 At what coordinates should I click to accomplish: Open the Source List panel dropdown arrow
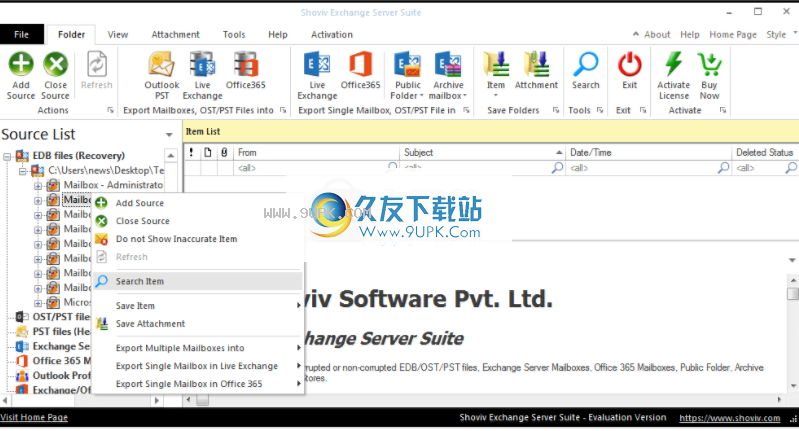(x=169, y=135)
